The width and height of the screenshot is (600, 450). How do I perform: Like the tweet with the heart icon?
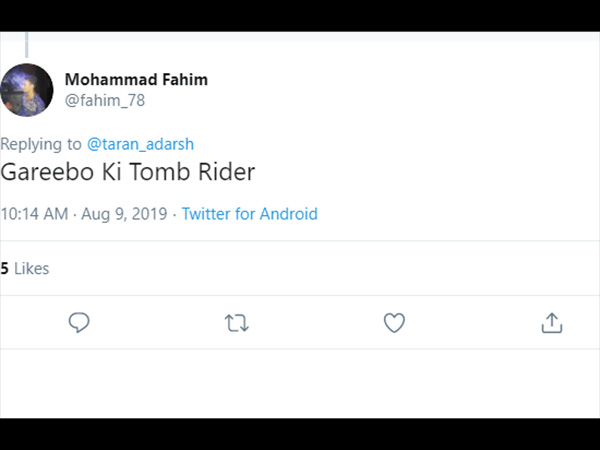point(394,323)
